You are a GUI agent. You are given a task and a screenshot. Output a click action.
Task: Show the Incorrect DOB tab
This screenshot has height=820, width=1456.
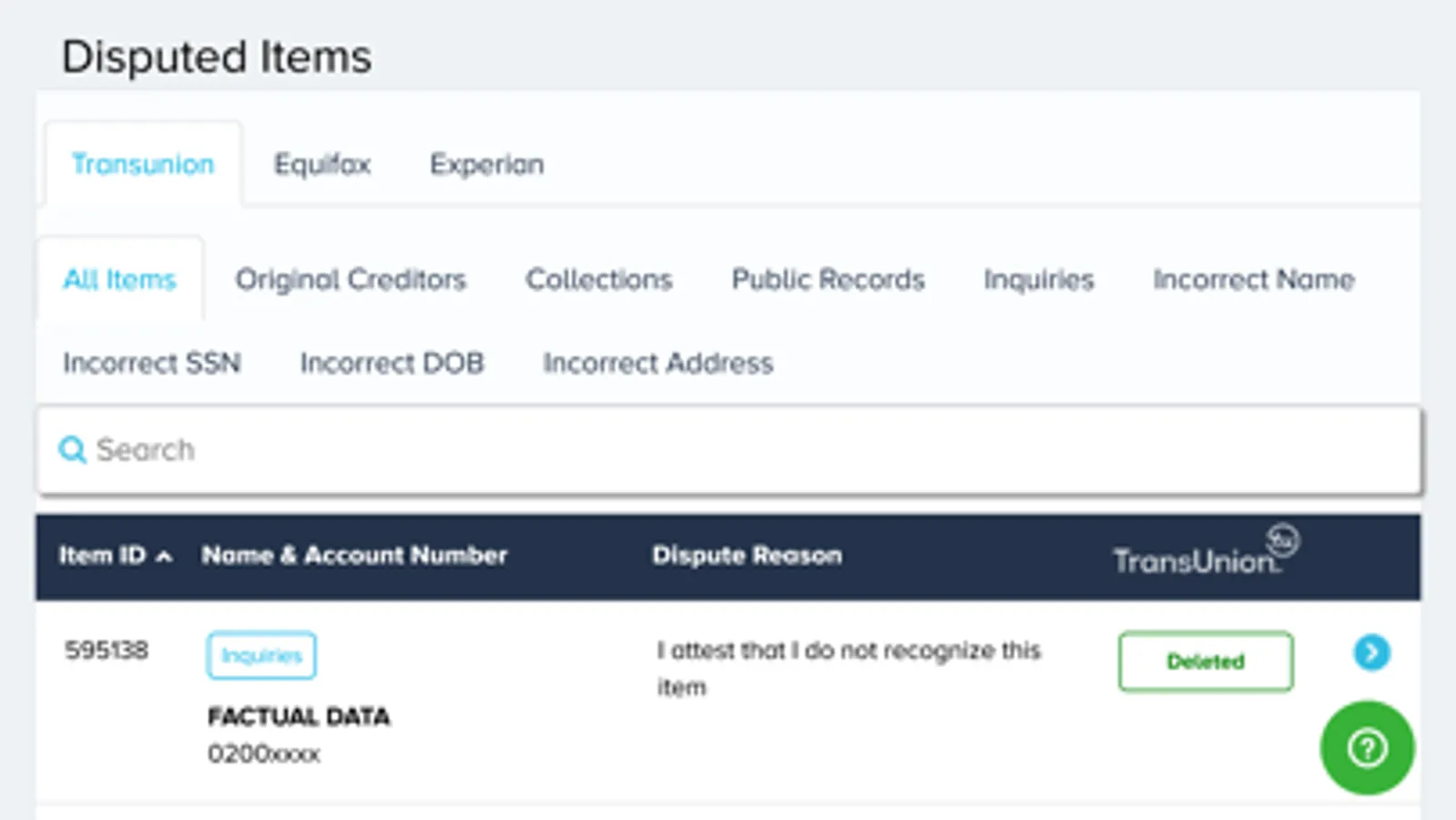pyautogui.click(x=392, y=363)
